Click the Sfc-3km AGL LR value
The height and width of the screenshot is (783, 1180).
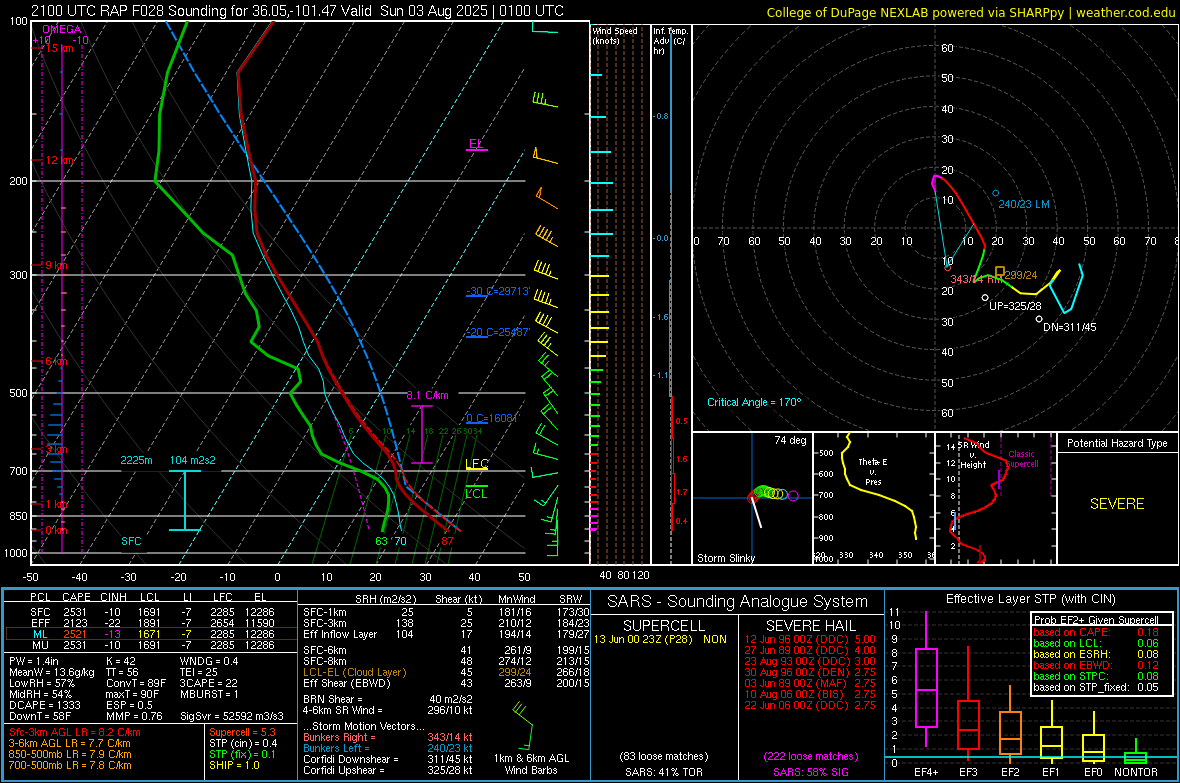(75, 732)
